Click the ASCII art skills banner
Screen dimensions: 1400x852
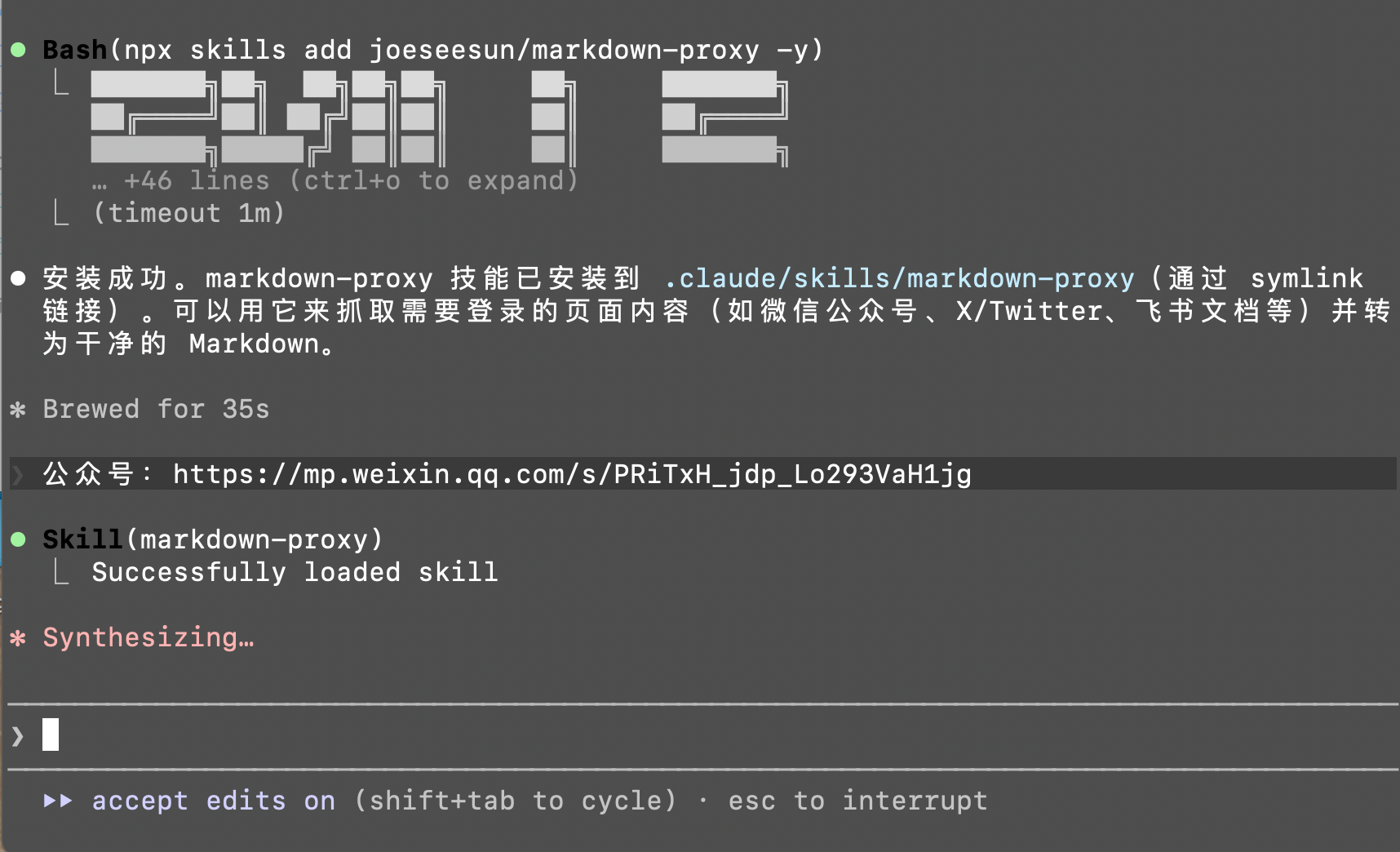438,118
